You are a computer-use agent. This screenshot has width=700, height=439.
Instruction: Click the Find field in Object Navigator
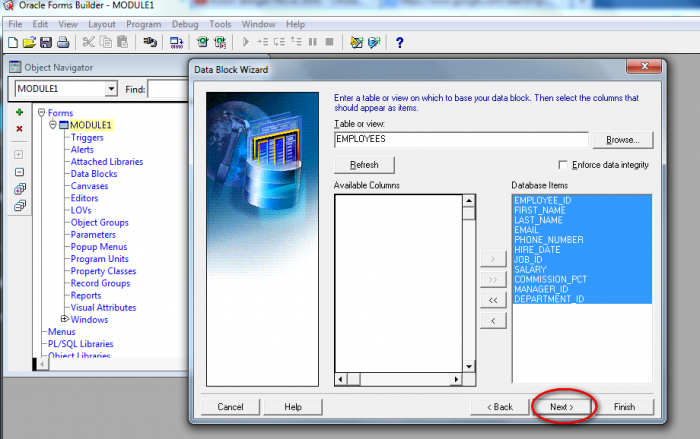coord(168,89)
